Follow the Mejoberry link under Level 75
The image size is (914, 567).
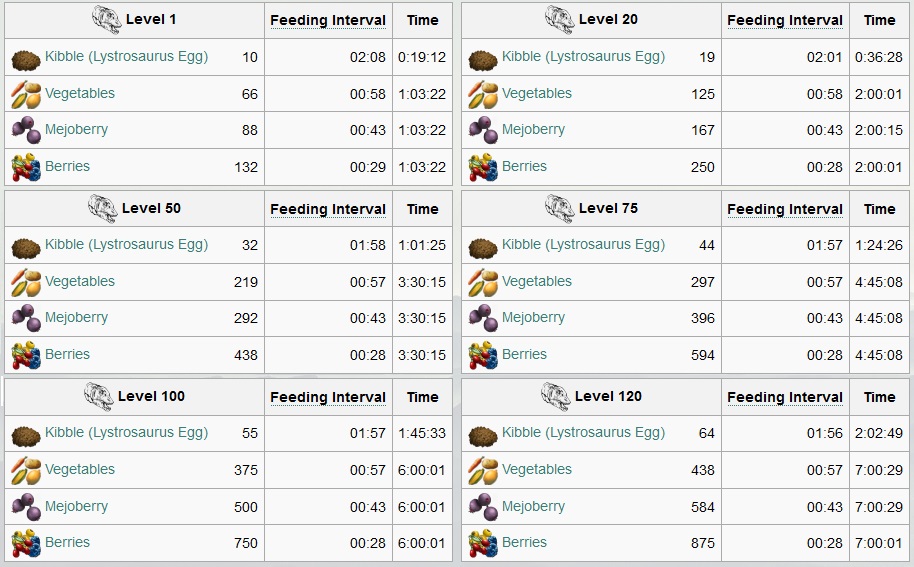click(x=533, y=318)
